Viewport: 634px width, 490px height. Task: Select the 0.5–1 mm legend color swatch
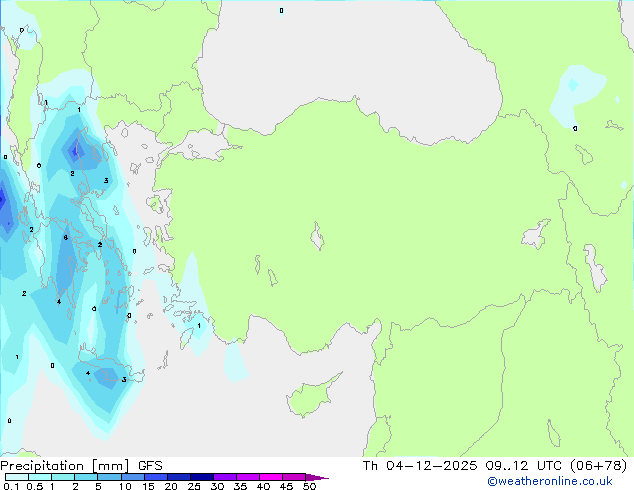40,477
